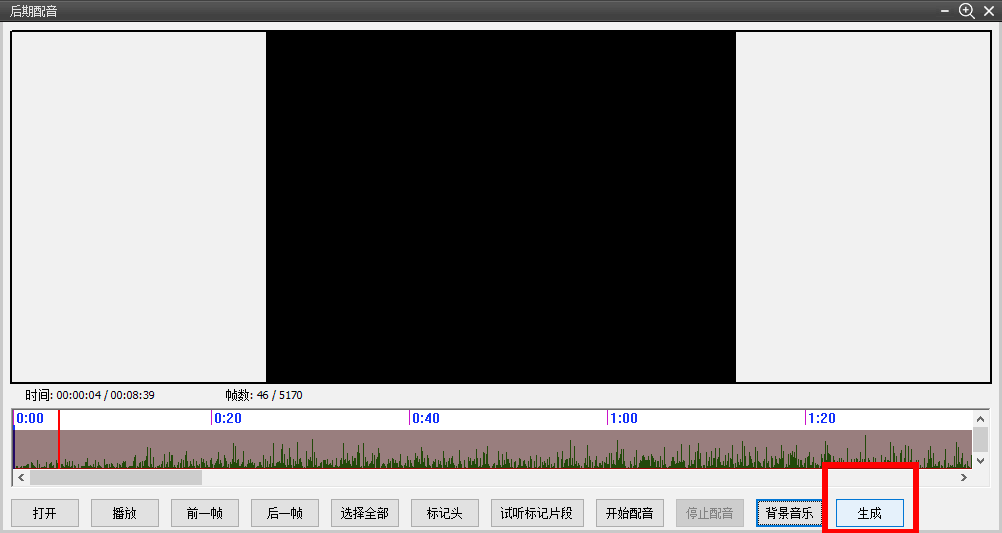Click the 打开 button
Image resolution: width=1002 pixels, height=533 pixels.
click(x=45, y=513)
